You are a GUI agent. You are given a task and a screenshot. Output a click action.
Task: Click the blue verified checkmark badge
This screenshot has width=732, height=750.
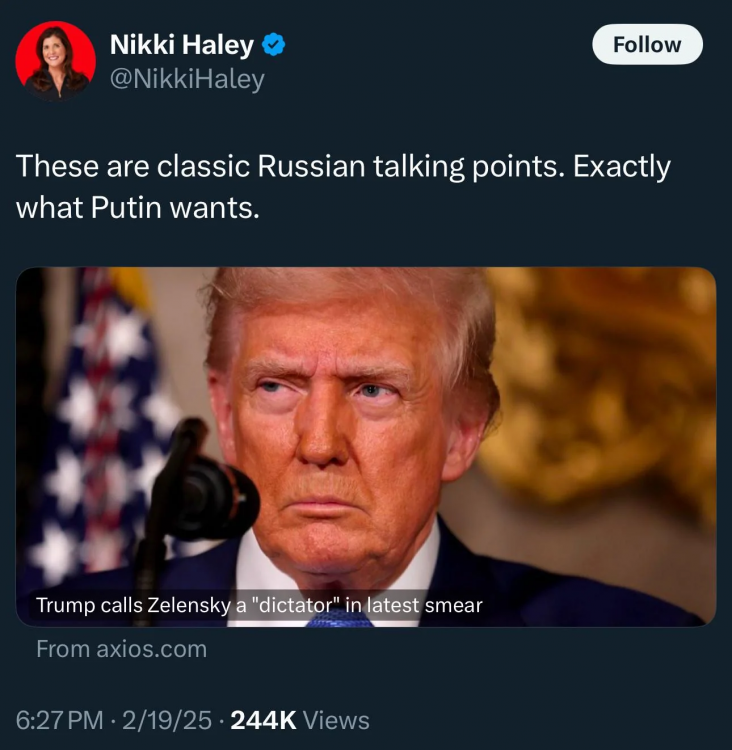click(275, 44)
